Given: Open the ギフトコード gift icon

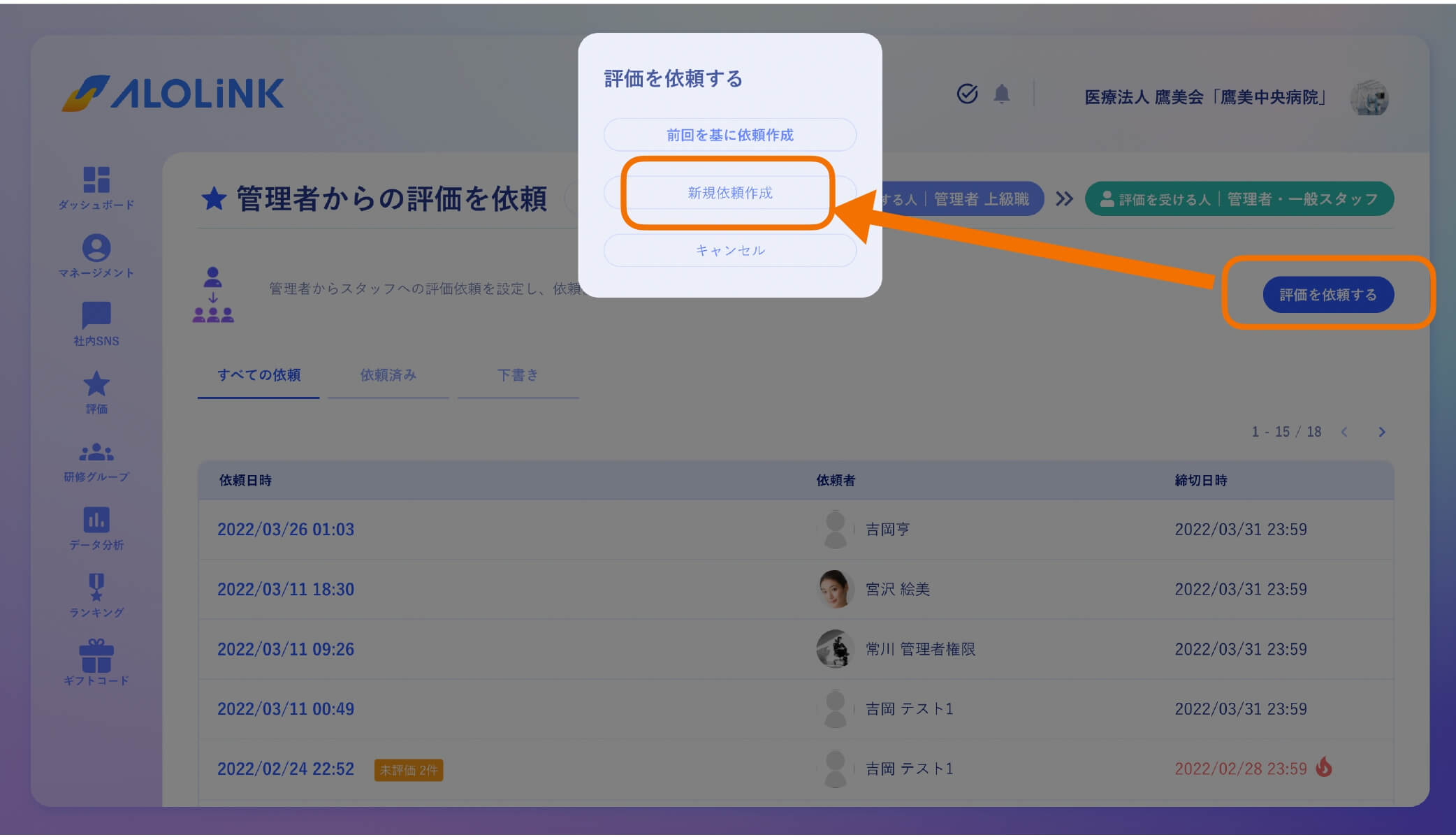Looking at the screenshot, I should [96, 657].
